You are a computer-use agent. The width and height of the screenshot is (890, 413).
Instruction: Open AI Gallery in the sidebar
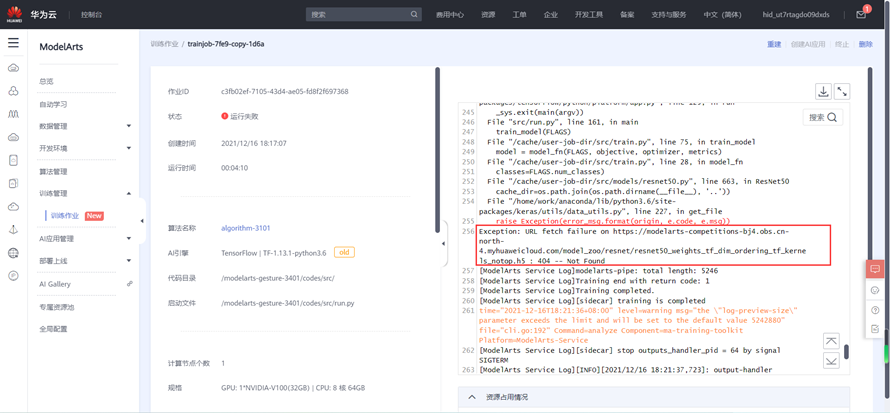tap(55, 284)
